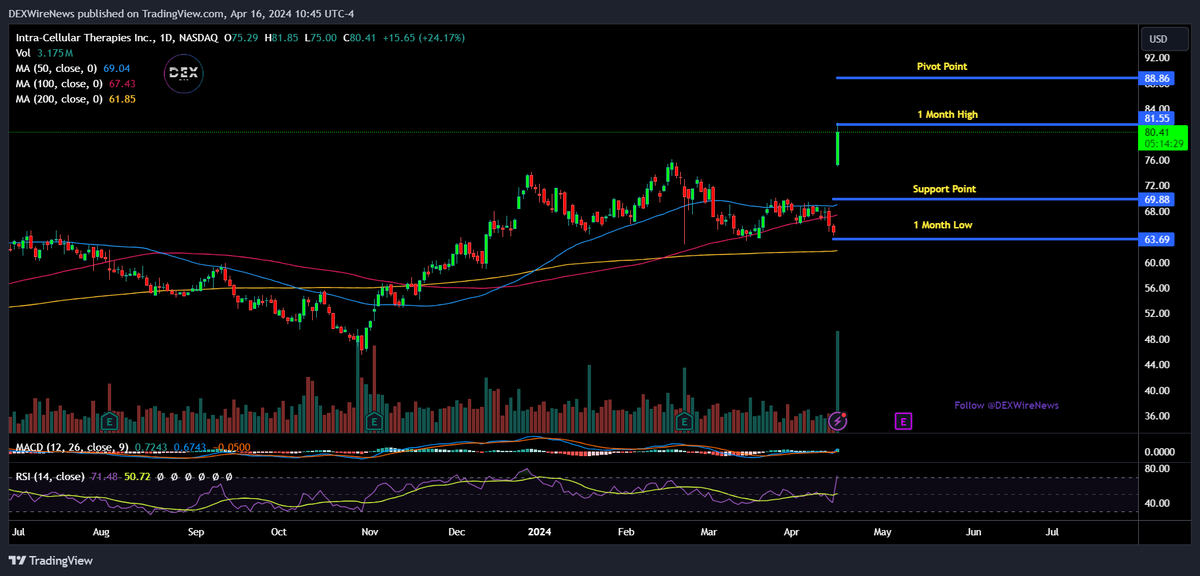Select the Support Point label
Screen dimensions: 1200x576
pos(944,189)
